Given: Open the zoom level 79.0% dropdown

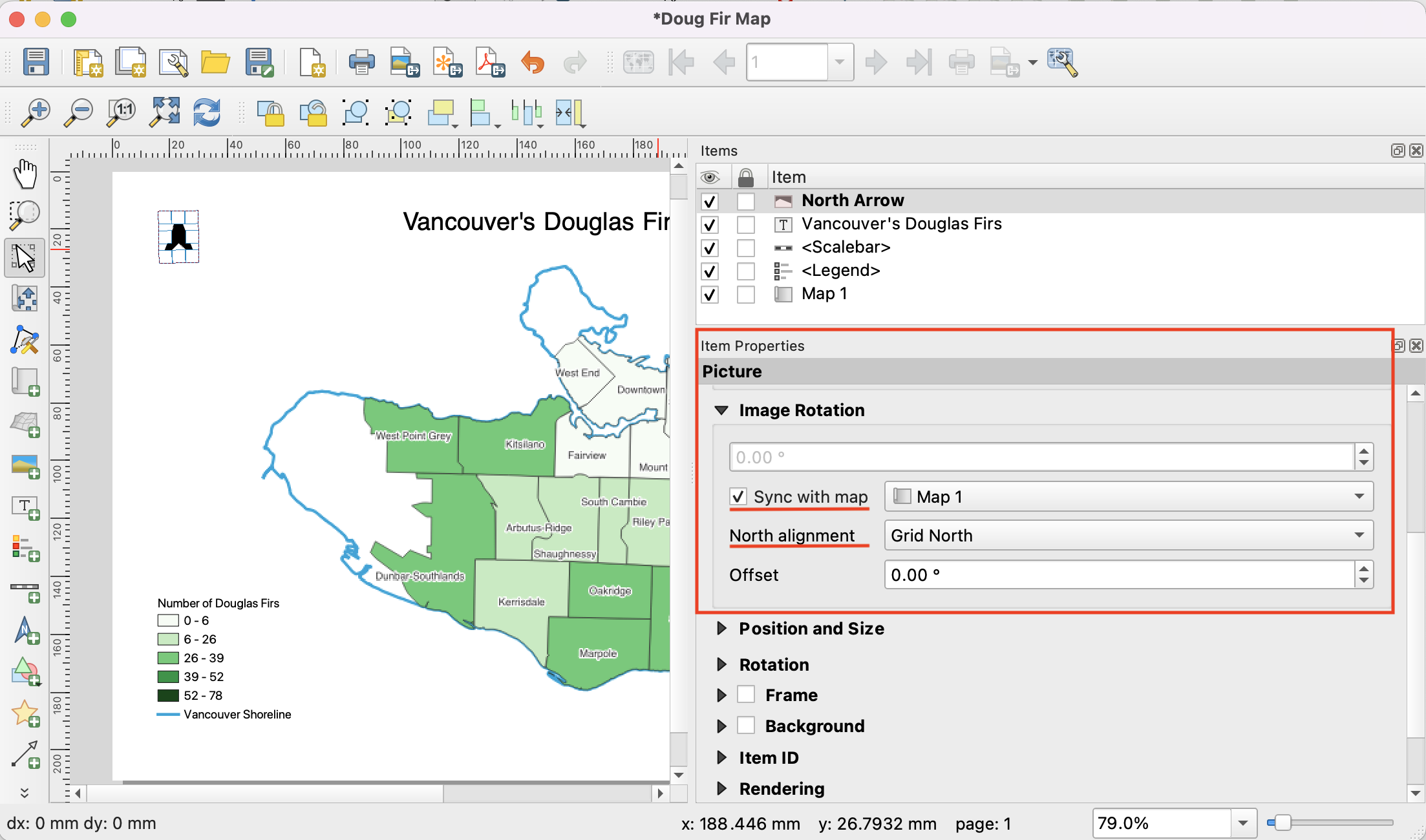Looking at the screenshot, I should tap(1242, 823).
